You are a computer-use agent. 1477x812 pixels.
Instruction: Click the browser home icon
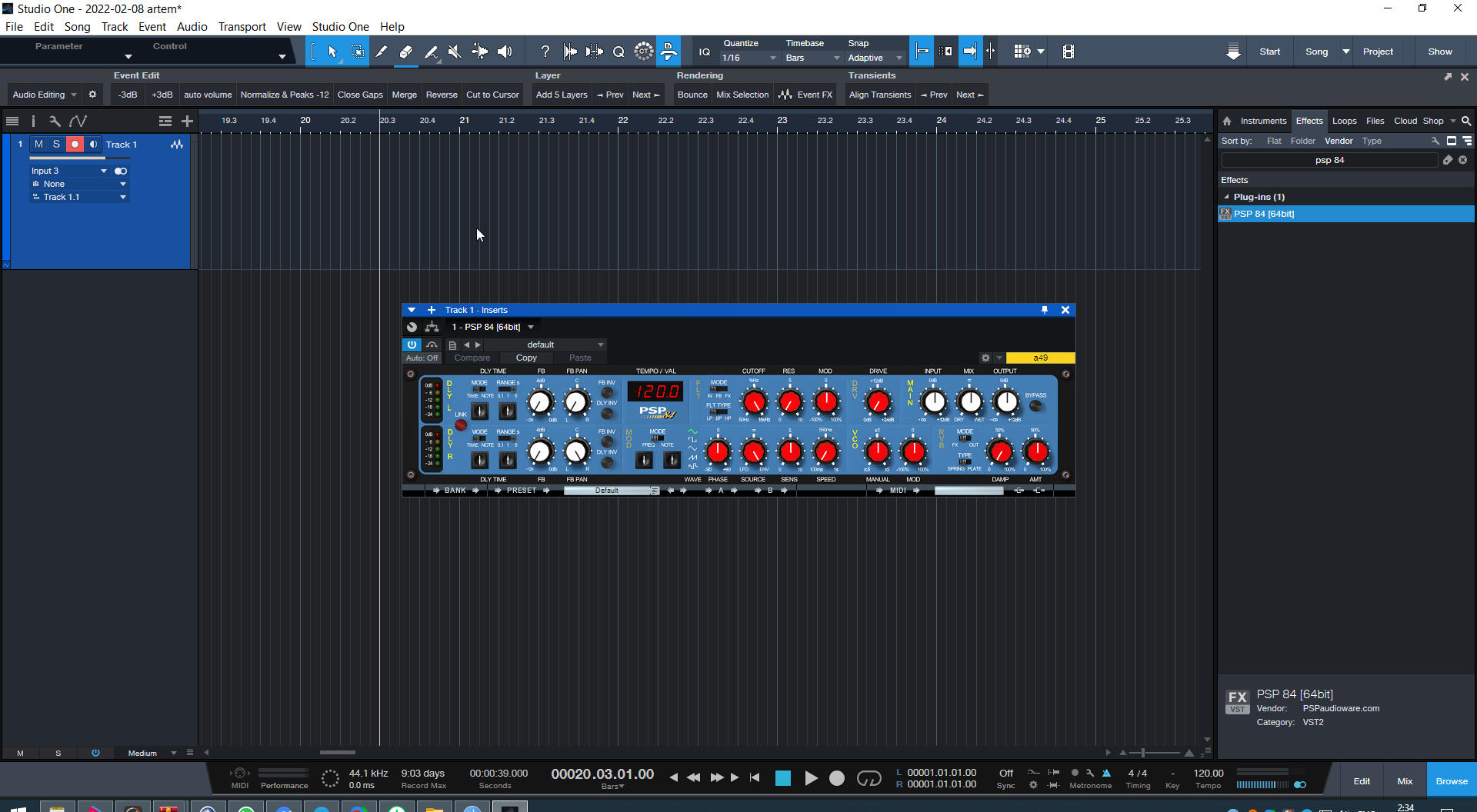tap(1227, 121)
